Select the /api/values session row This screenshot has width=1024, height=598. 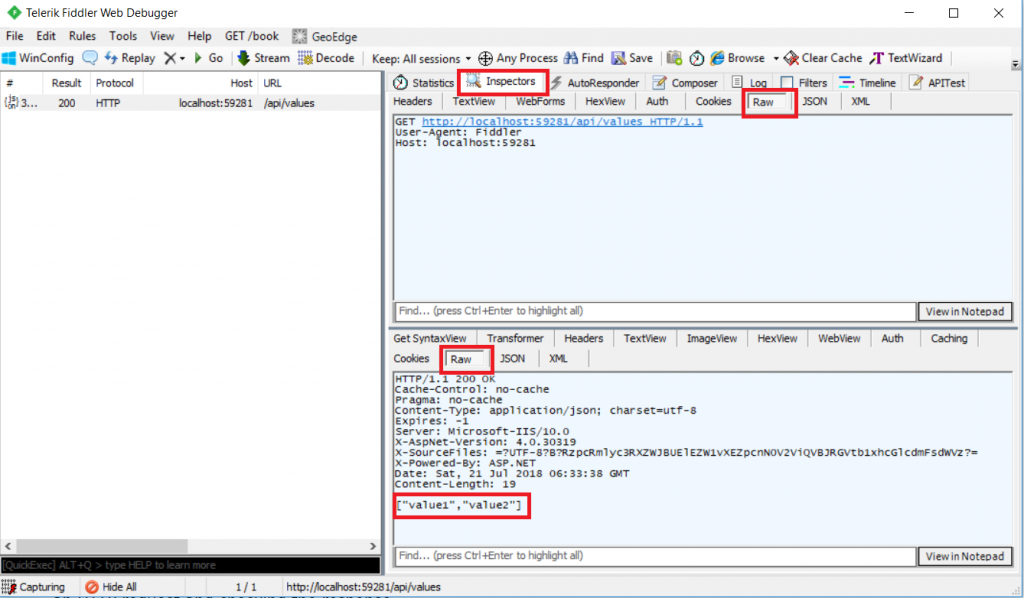click(191, 103)
